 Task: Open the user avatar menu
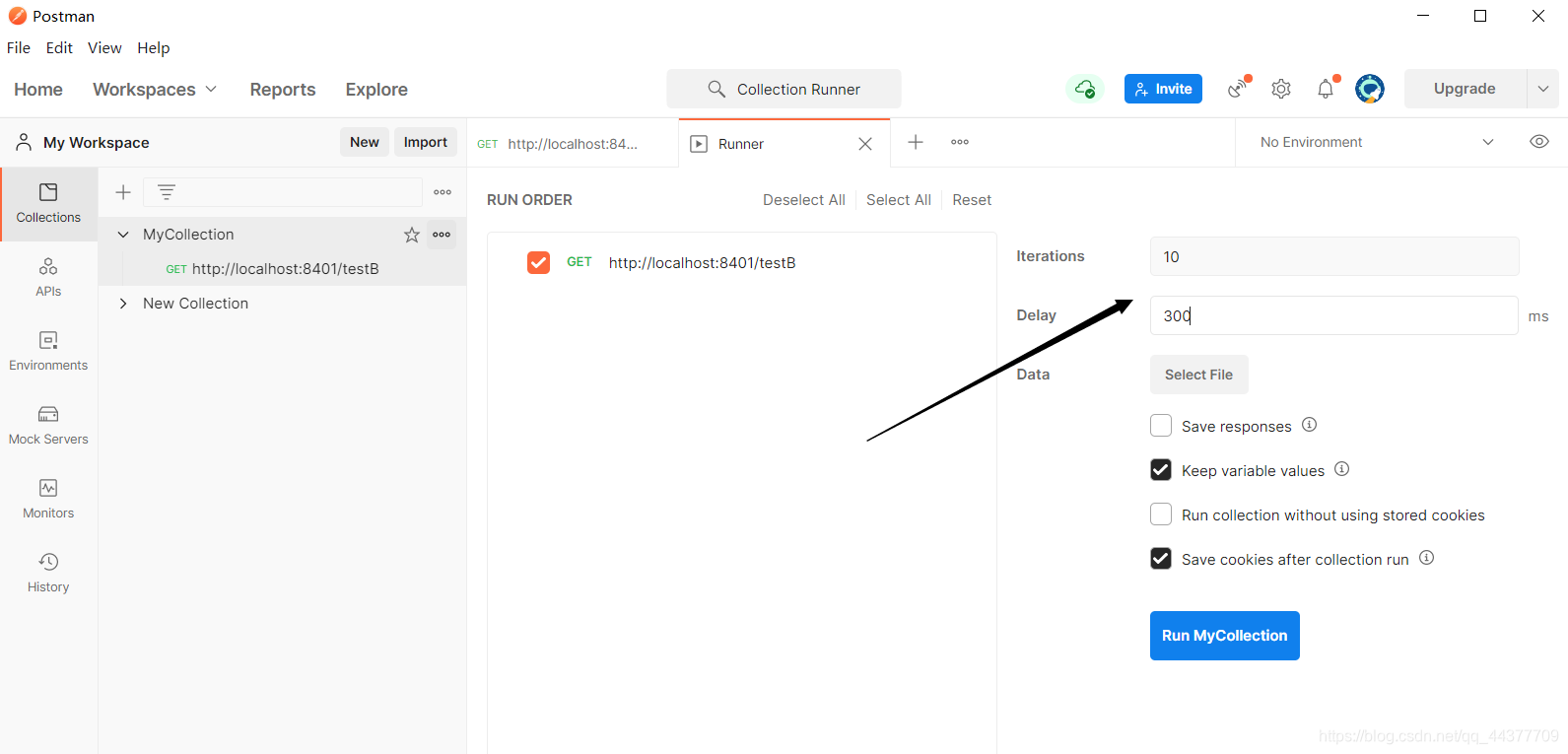pyautogui.click(x=1370, y=89)
